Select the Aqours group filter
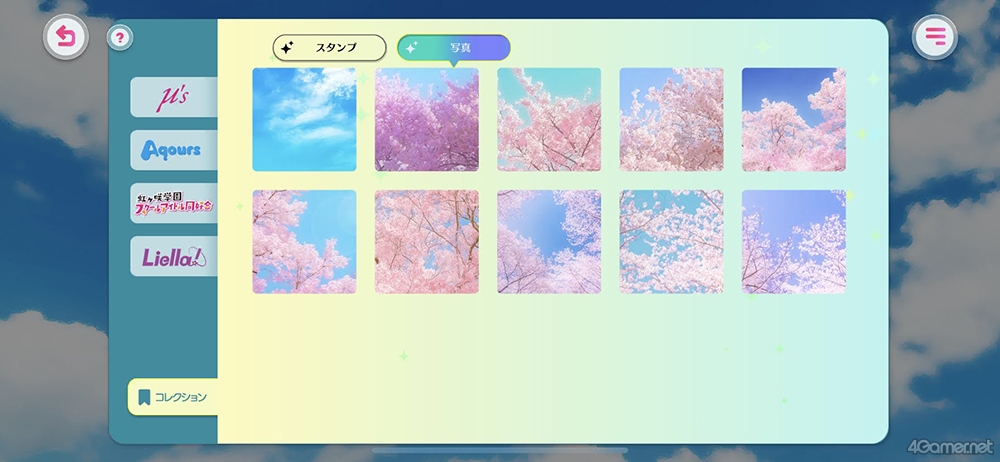The width and height of the screenshot is (1000, 462). 173,150
